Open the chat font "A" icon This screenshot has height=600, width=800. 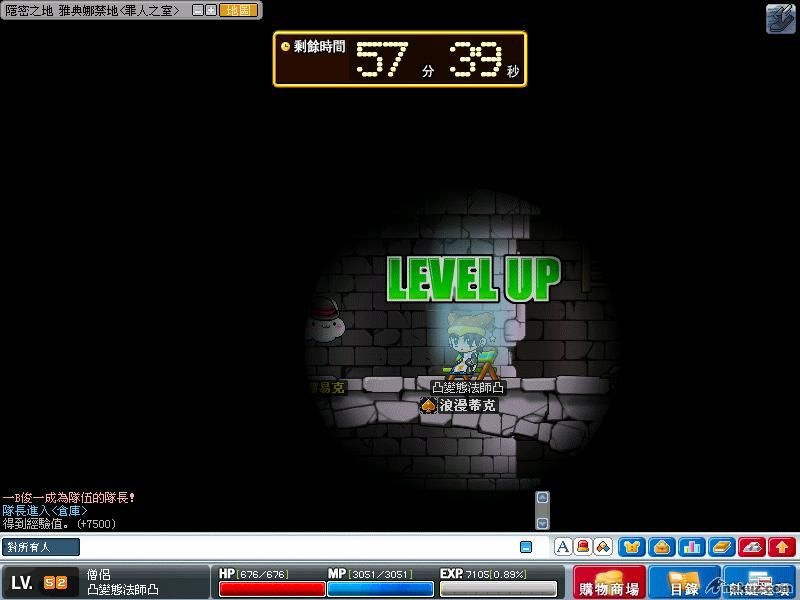coord(563,547)
